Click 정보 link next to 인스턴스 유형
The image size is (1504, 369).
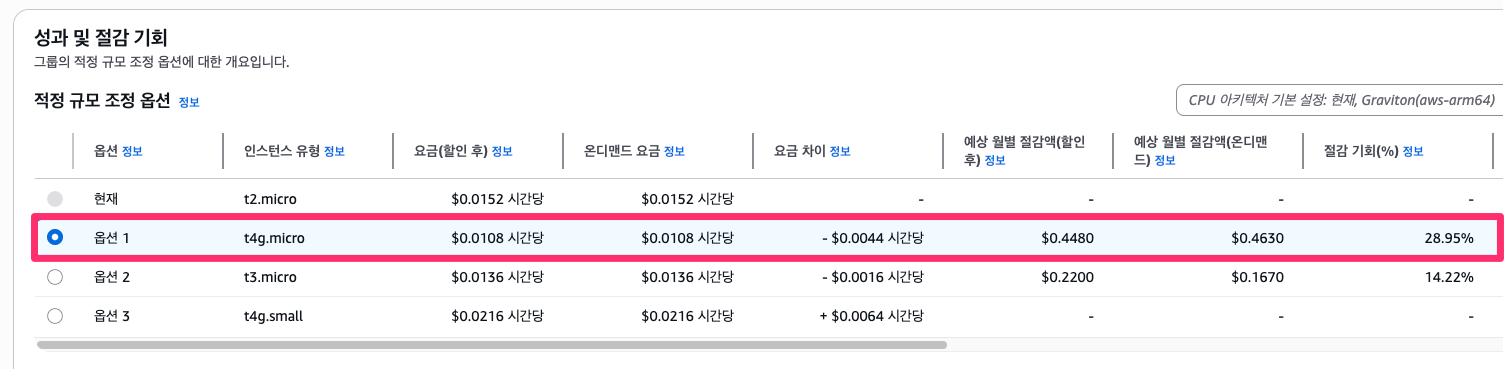[x=334, y=151]
